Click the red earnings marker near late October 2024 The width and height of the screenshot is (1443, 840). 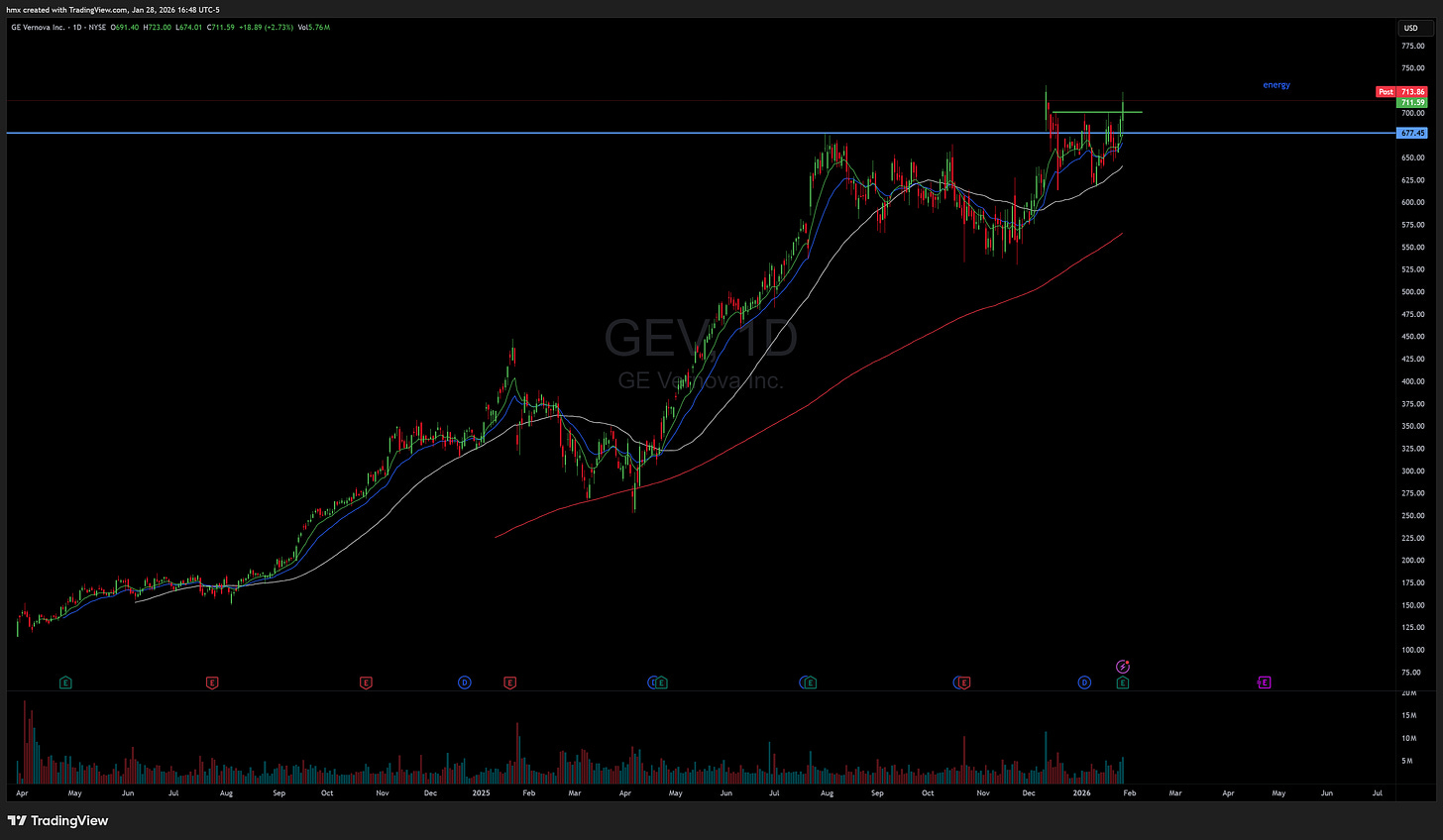[x=366, y=682]
